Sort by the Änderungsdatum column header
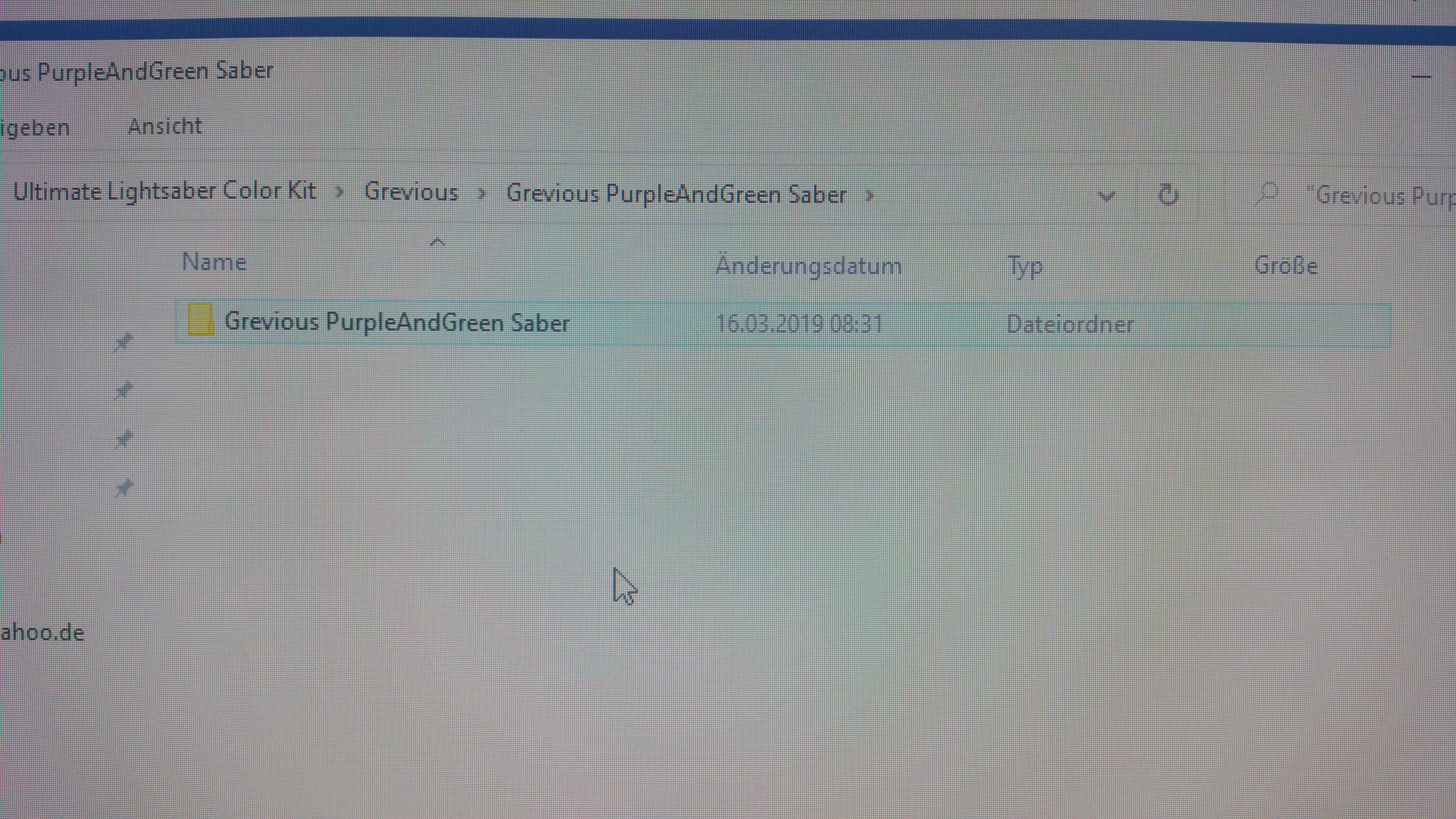 click(808, 266)
